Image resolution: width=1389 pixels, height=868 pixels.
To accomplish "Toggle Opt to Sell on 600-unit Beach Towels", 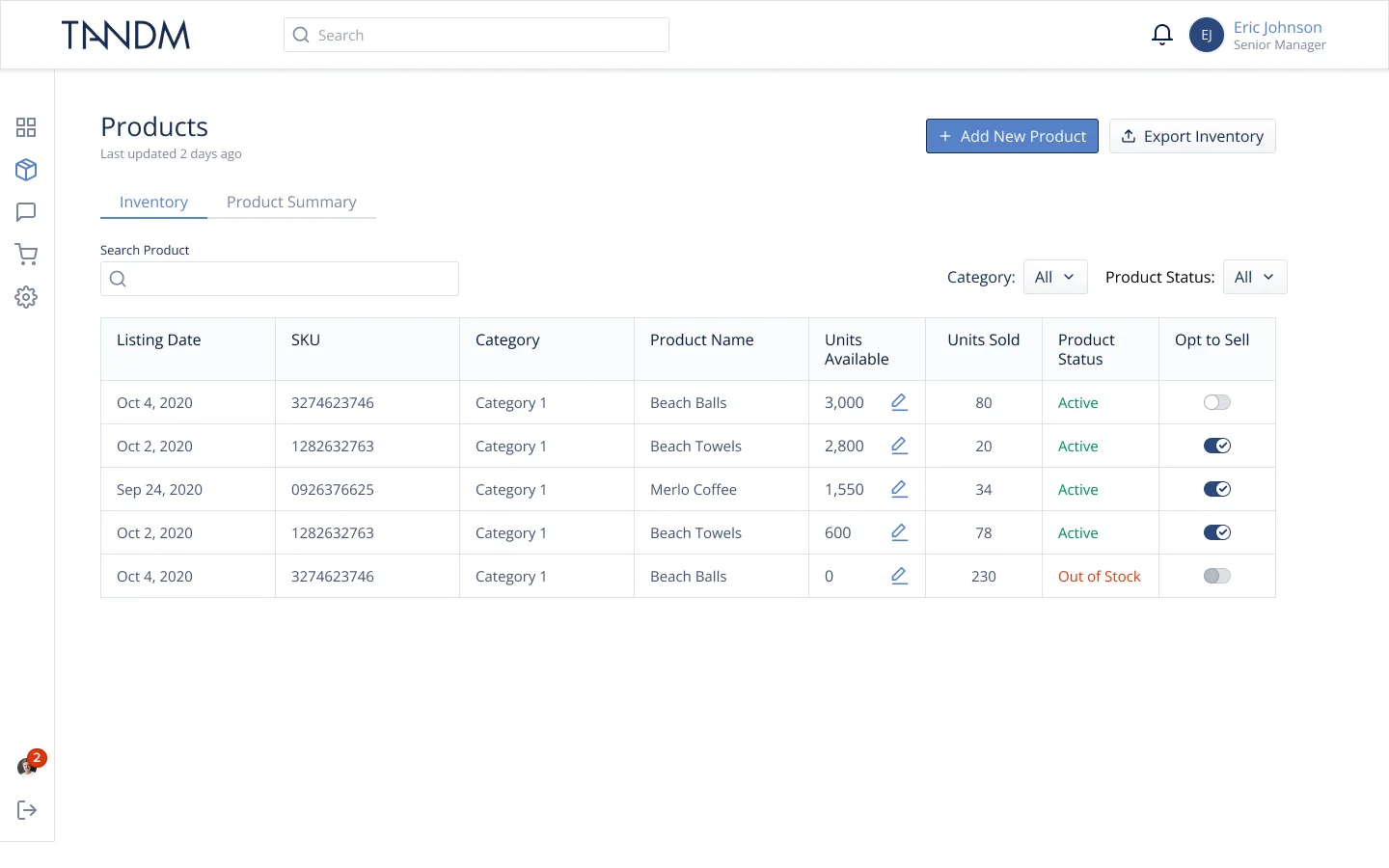I will click(x=1217, y=532).
